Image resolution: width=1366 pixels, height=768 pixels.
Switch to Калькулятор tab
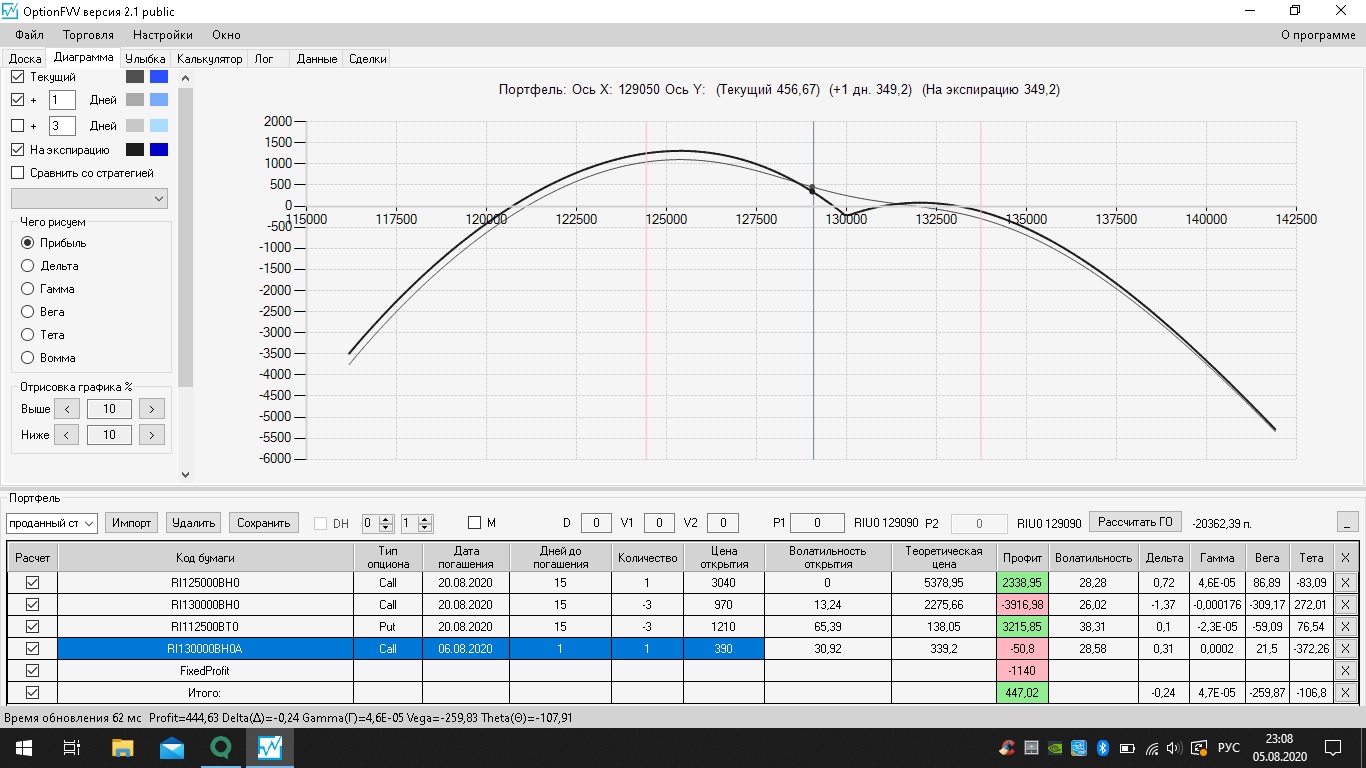(209, 59)
